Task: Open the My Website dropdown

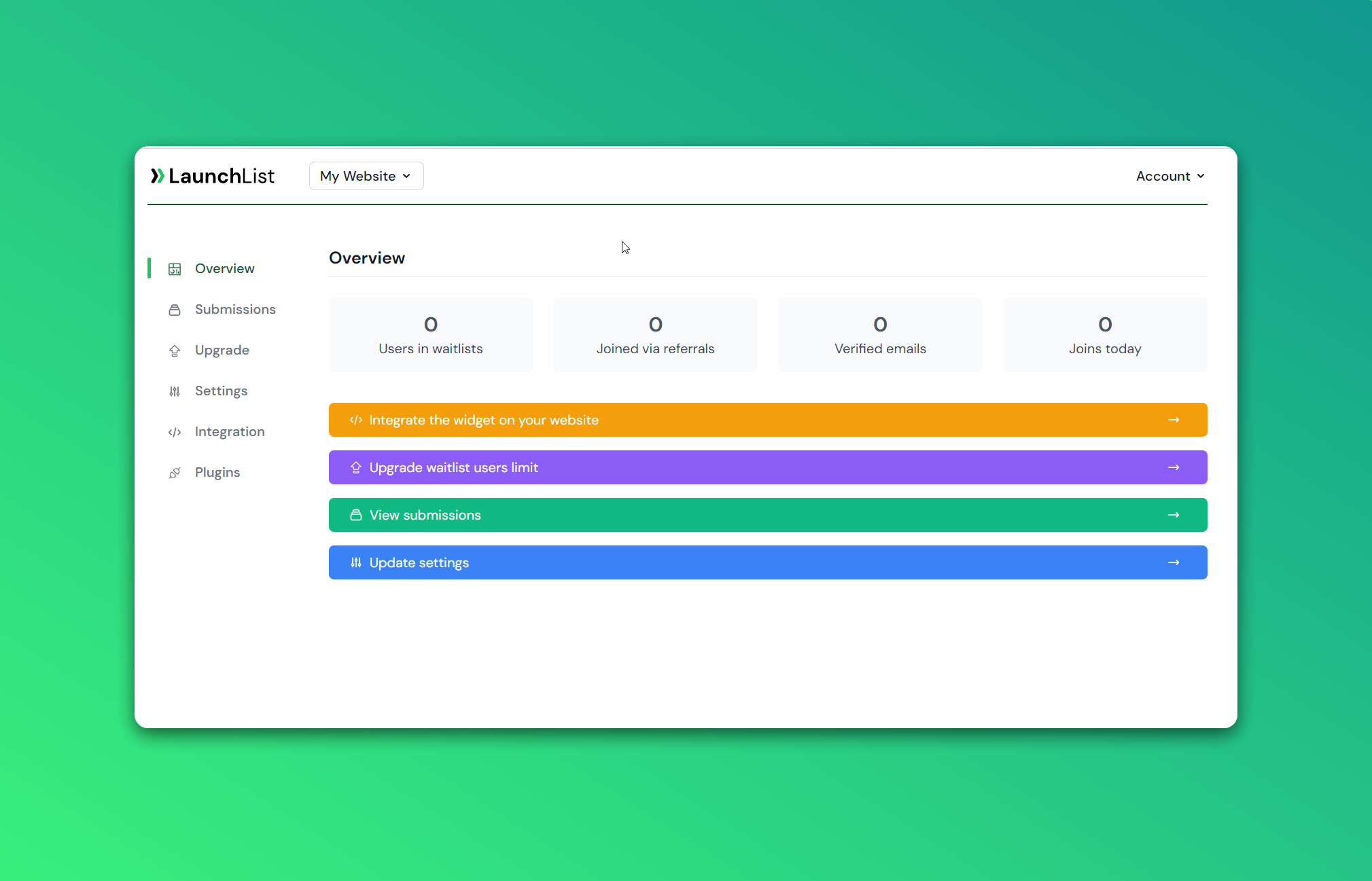Action: pyautogui.click(x=366, y=176)
